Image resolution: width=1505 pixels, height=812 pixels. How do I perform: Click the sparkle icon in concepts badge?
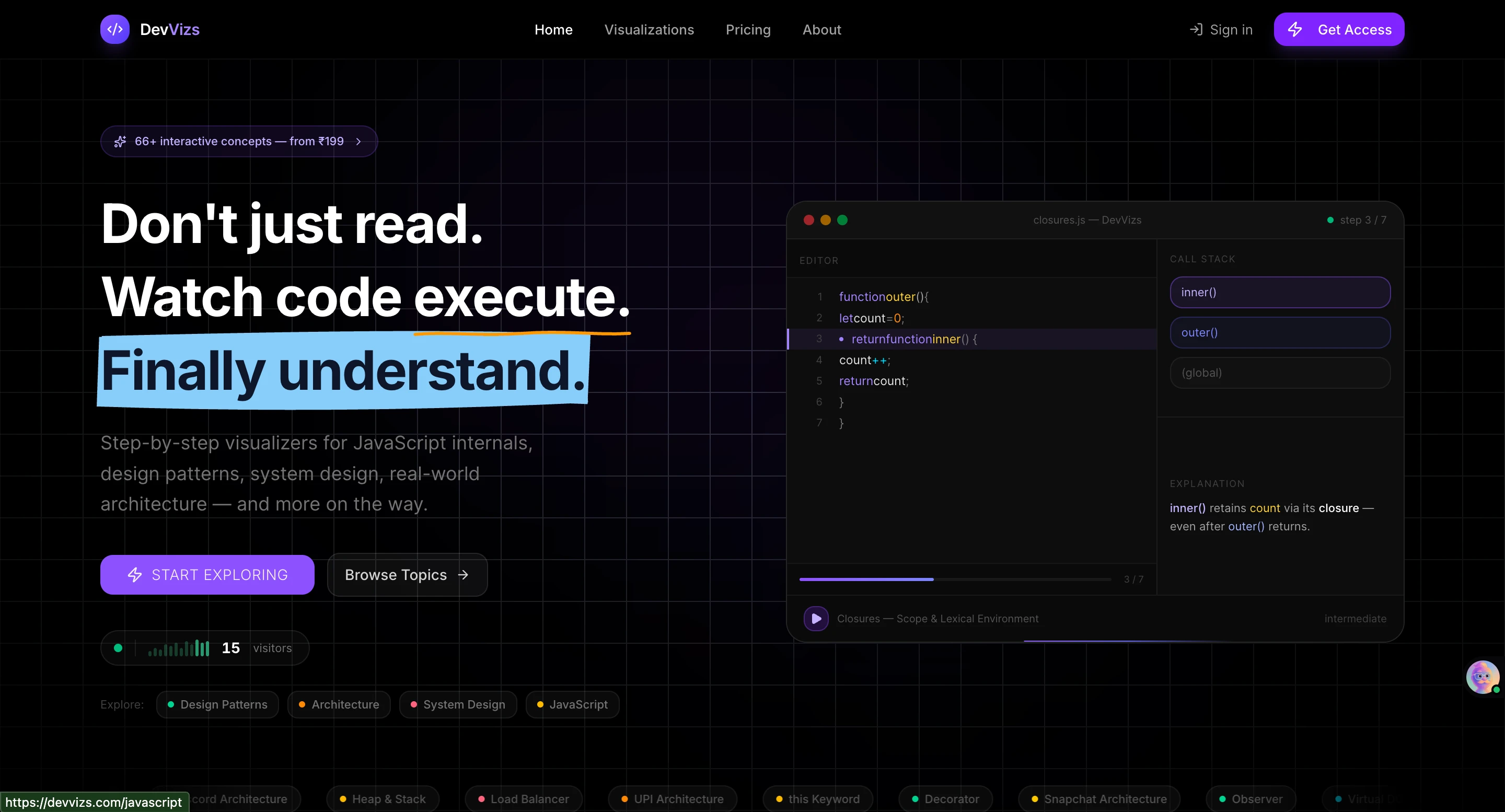(x=120, y=142)
